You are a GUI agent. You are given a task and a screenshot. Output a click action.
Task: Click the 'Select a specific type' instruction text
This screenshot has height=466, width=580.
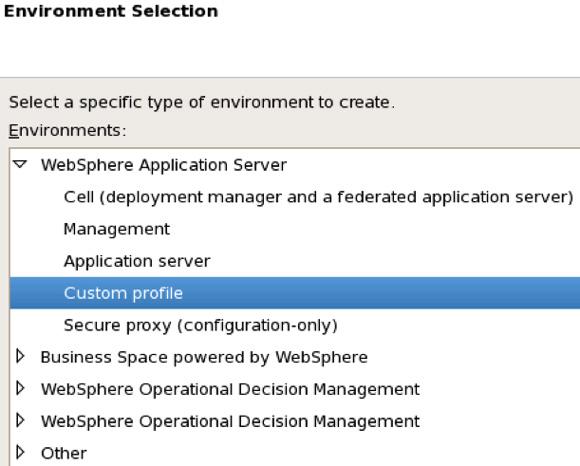pos(202,102)
